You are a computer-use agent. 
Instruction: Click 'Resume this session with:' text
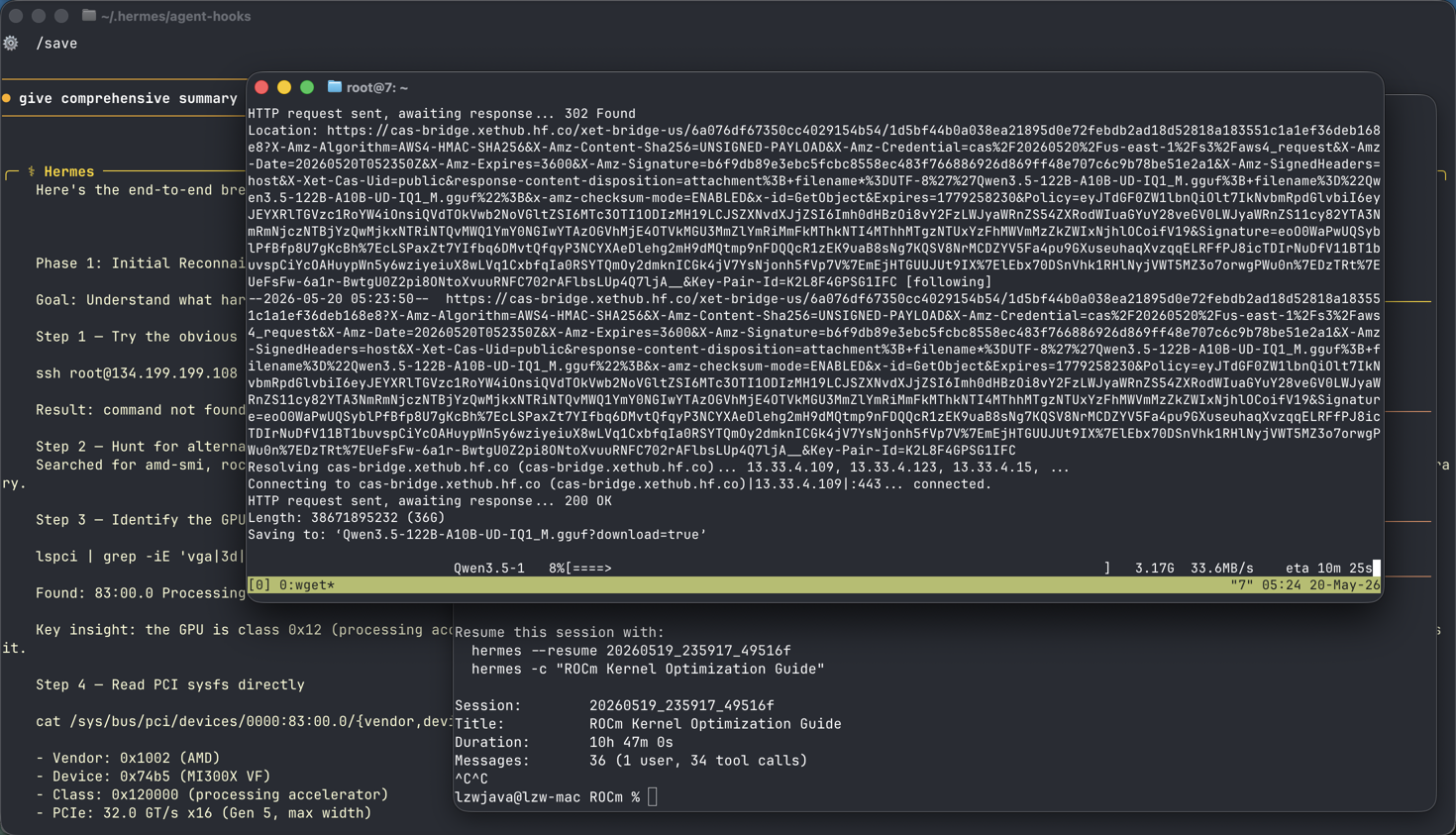point(560,632)
